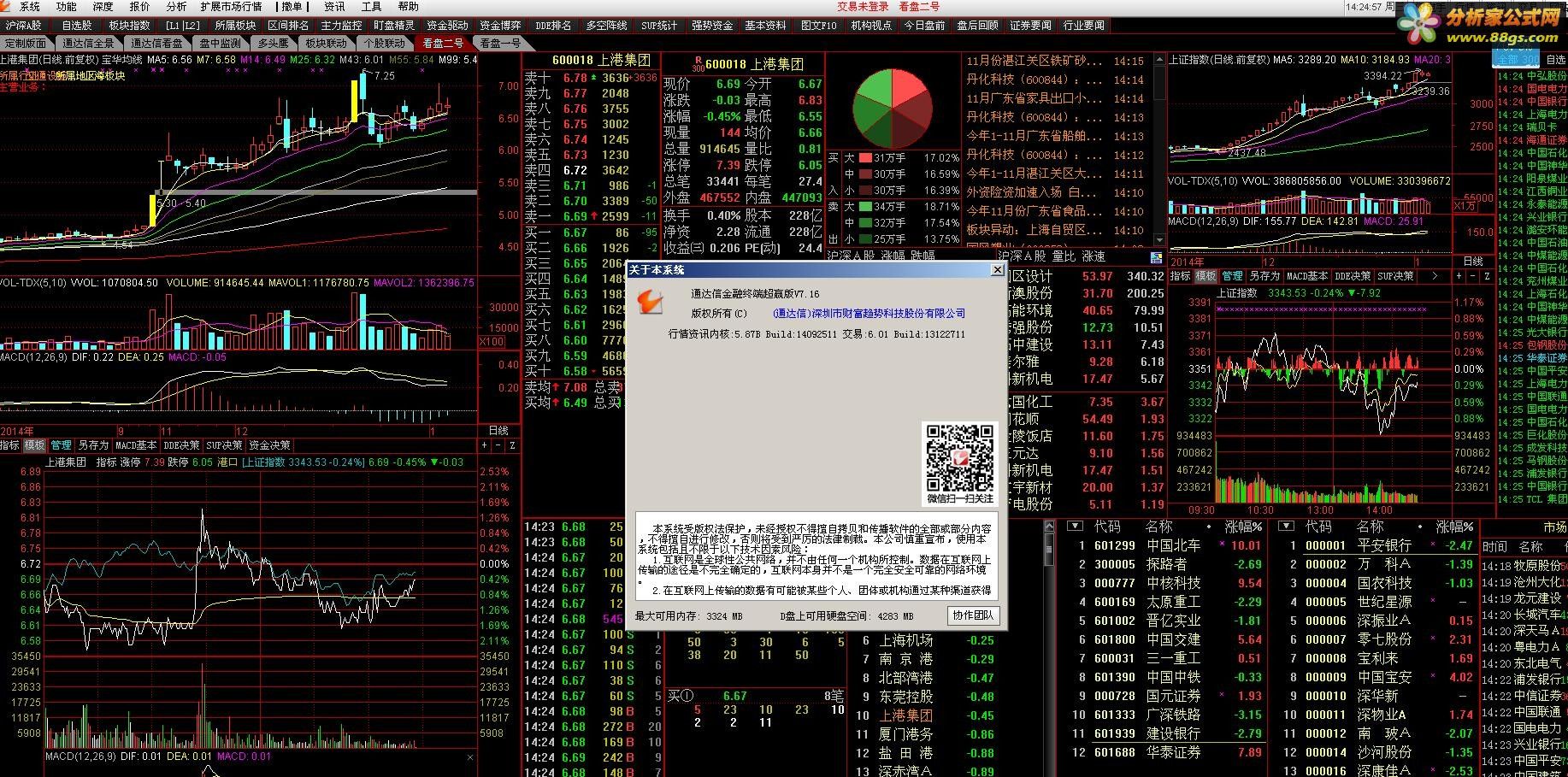Click the X100 volume scale label
The image size is (1568, 777).
(x=492, y=341)
